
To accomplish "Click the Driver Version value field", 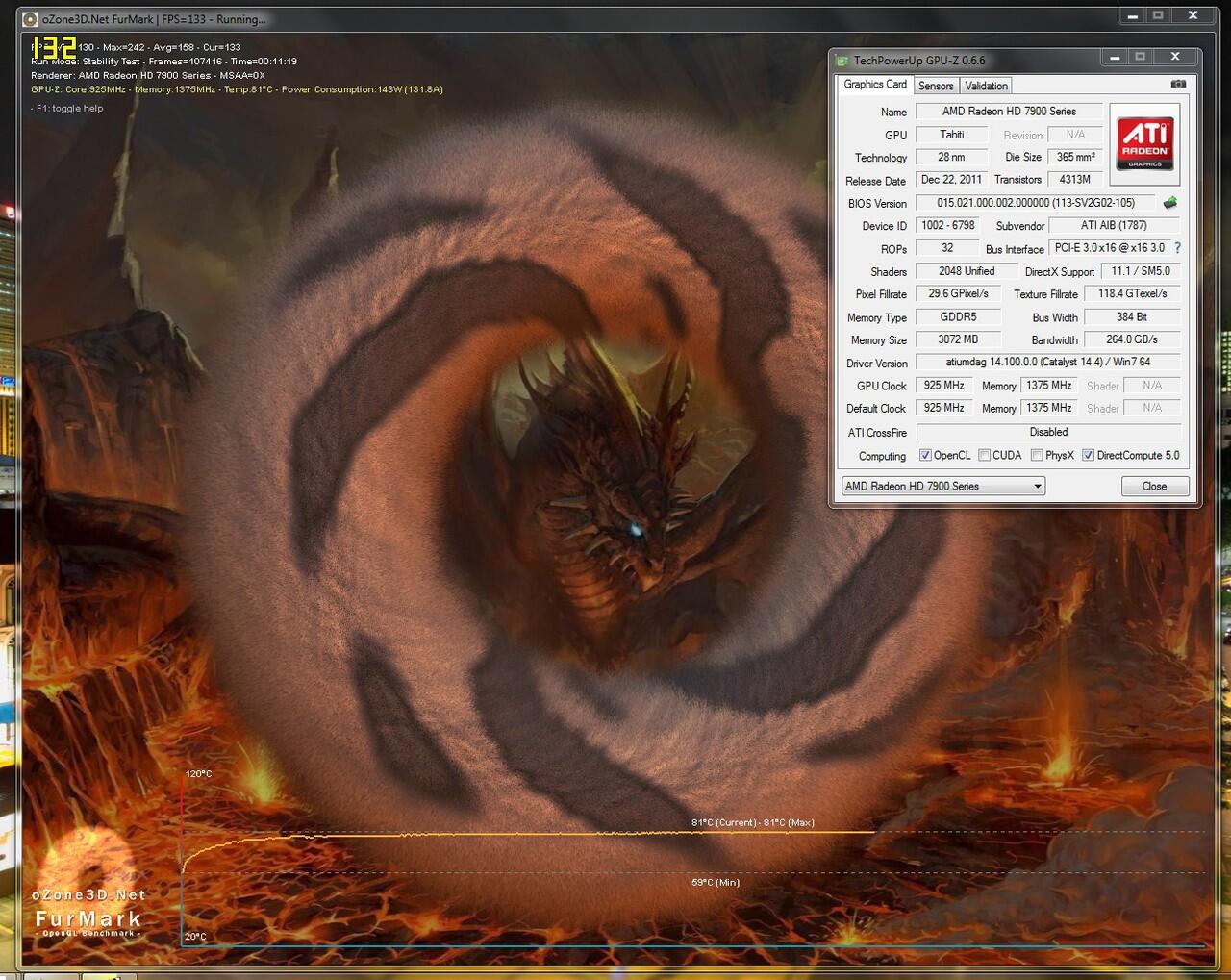I will (x=1048, y=363).
